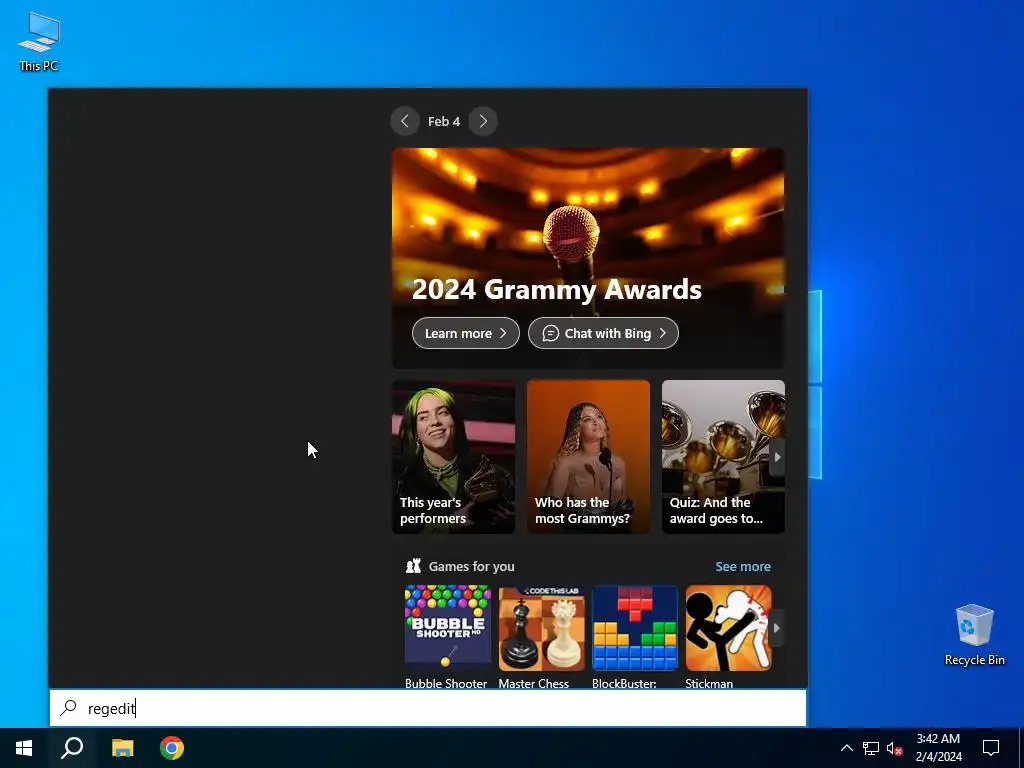Click the chess icon beside Games for you

[413, 566]
